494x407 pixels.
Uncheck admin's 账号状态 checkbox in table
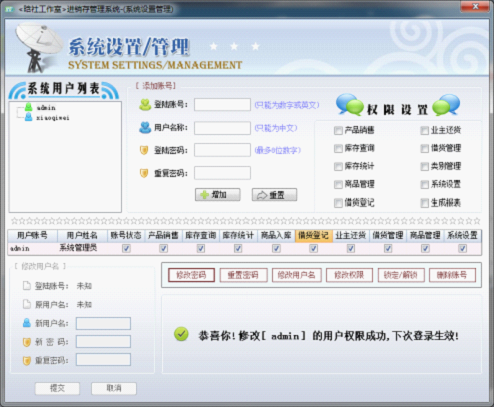tap(126, 248)
